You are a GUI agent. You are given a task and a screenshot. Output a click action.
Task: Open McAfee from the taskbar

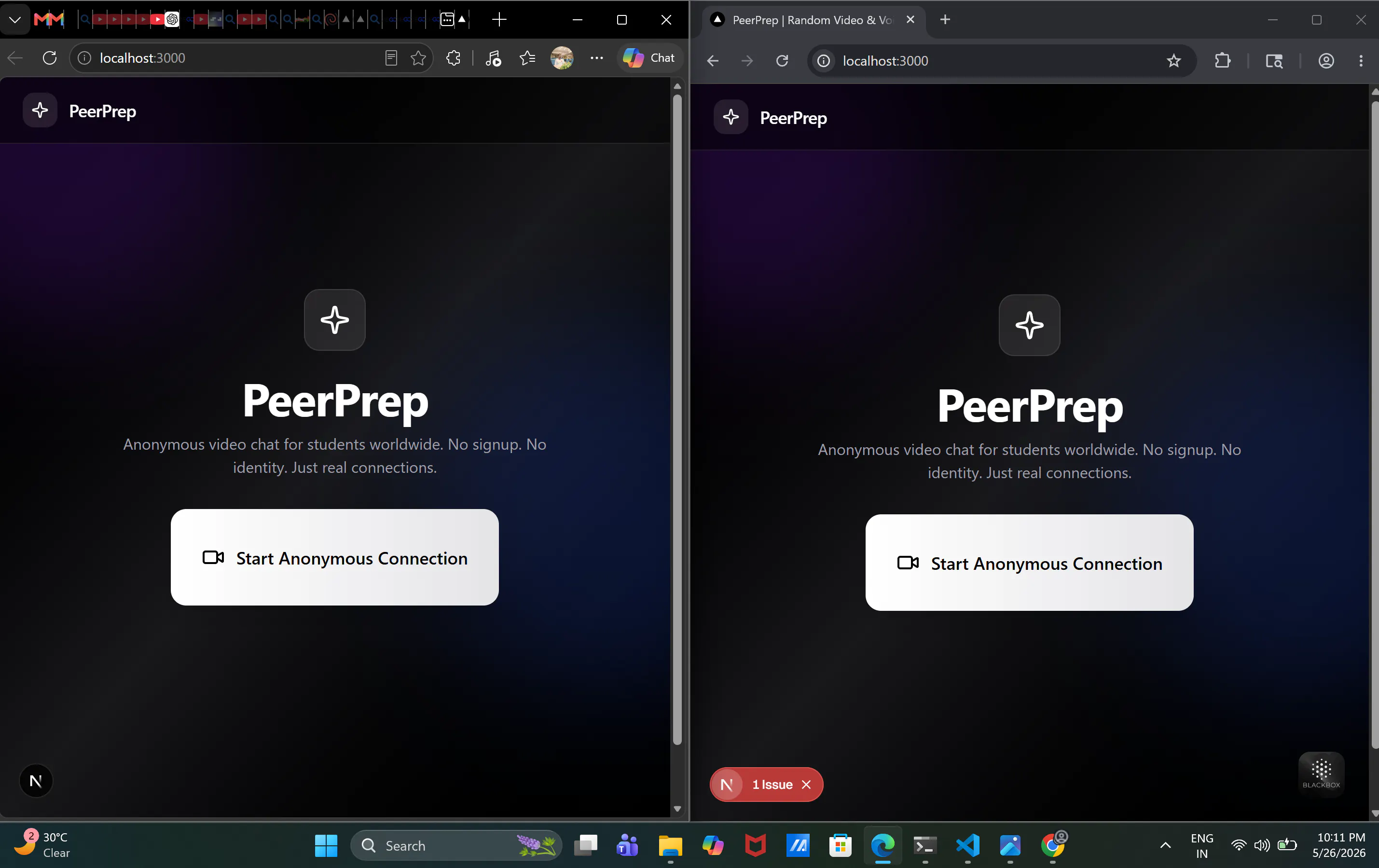(755, 845)
